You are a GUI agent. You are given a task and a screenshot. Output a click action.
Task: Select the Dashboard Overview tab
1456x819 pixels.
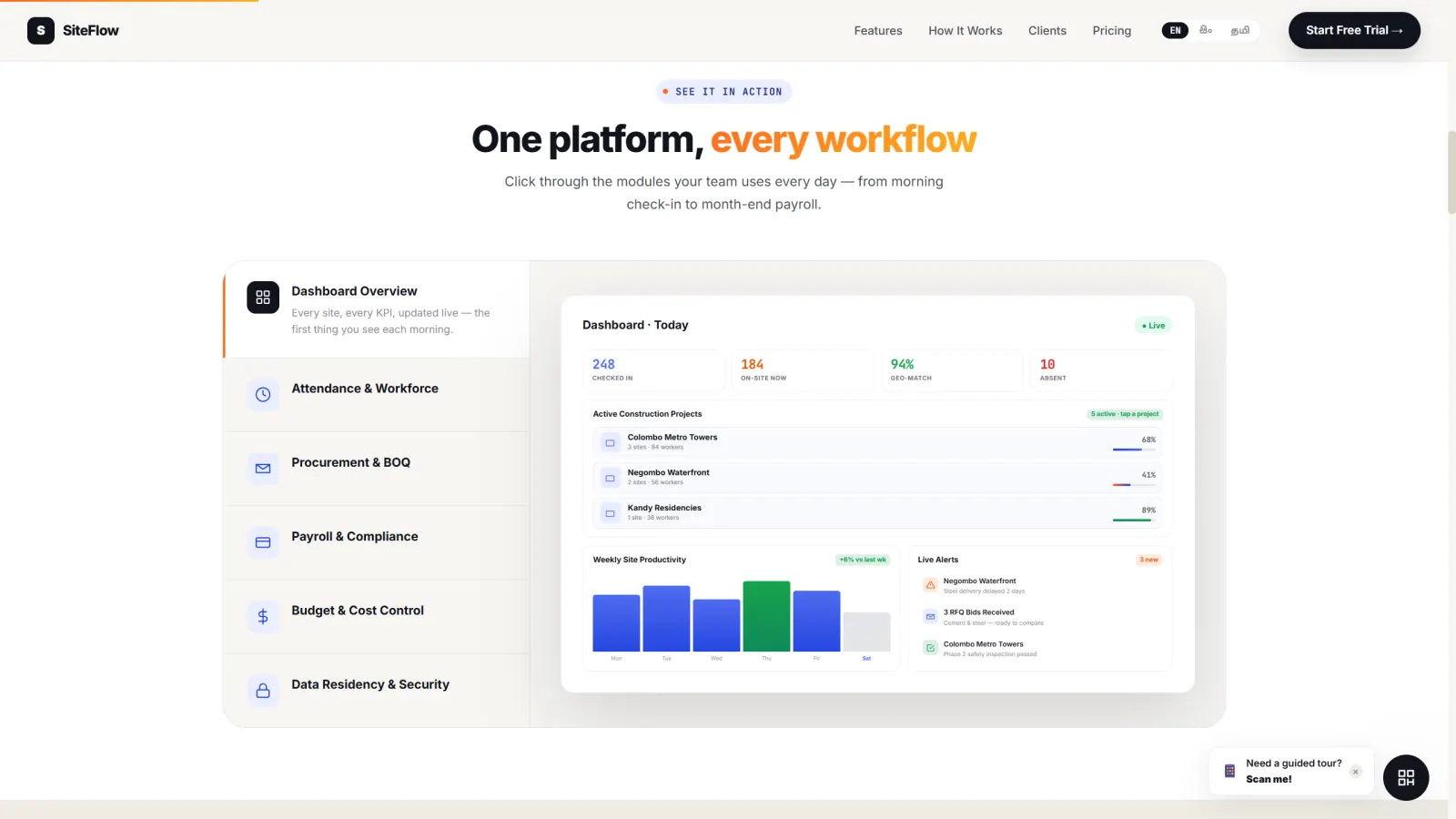(377, 309)
